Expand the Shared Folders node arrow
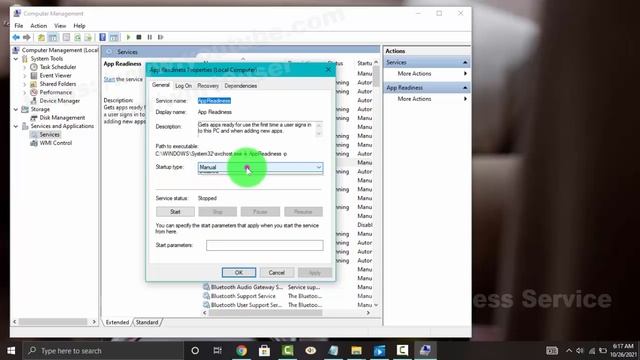Image resolution: width=640 pixels, height=360 pixels. (24, 84)
